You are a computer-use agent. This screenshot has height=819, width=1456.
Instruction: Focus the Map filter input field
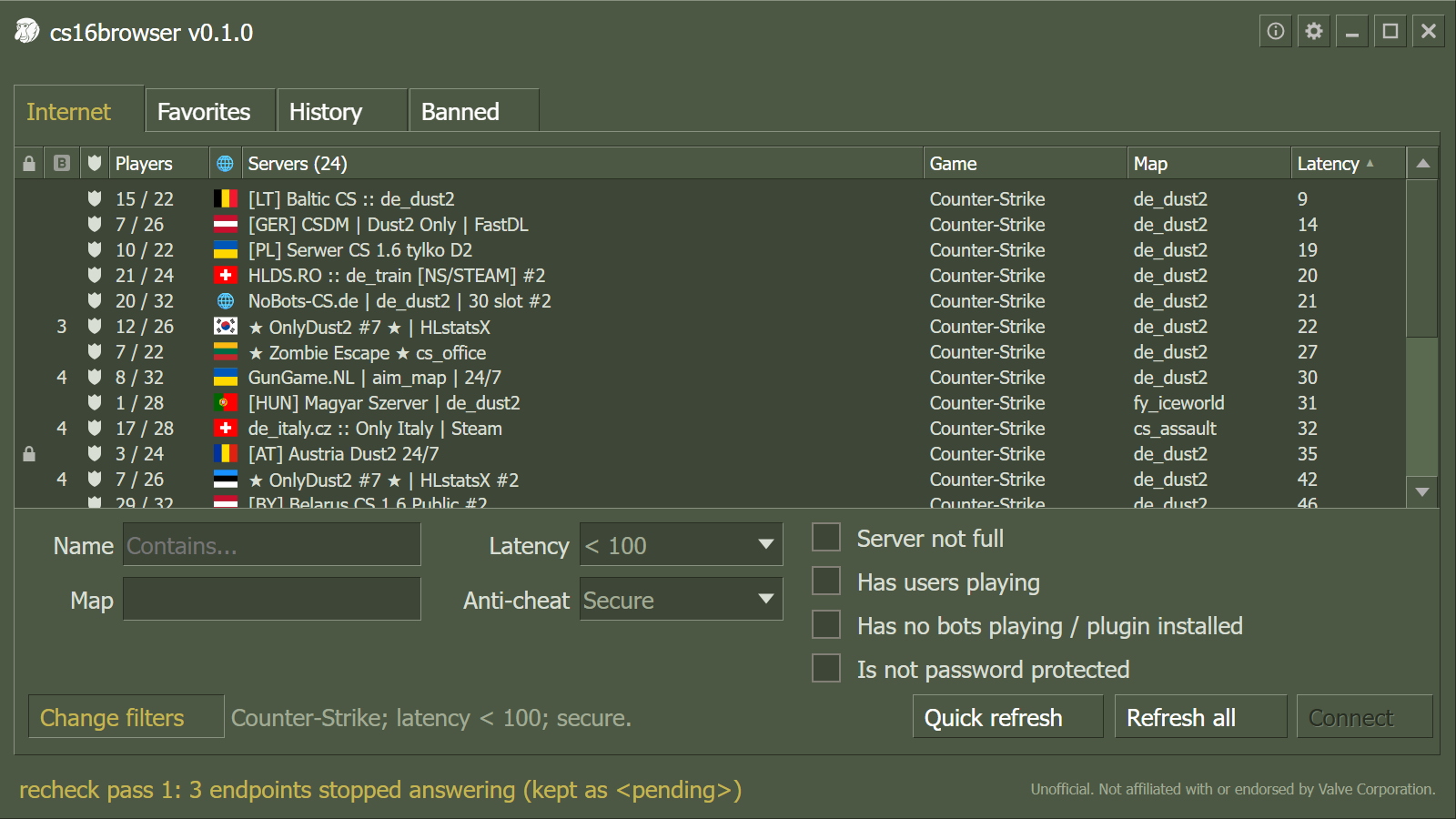(272, 599)
